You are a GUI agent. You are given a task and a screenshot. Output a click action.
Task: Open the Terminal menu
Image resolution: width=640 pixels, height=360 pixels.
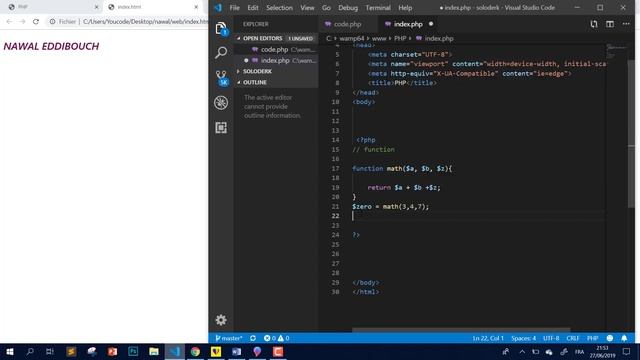pyautogui.click(x=378, y=7)
